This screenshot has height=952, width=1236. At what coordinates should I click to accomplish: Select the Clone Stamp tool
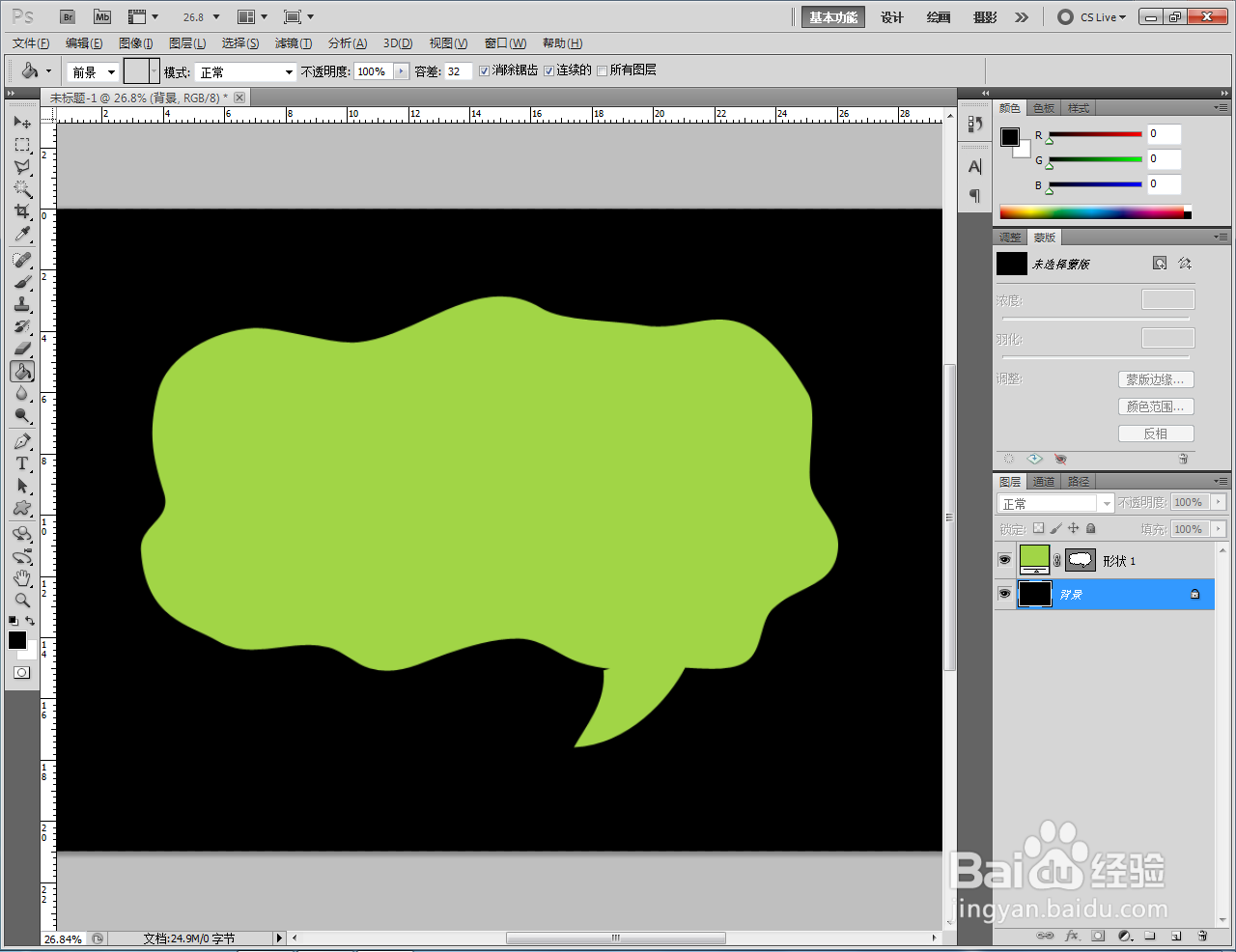pos(22,304)
